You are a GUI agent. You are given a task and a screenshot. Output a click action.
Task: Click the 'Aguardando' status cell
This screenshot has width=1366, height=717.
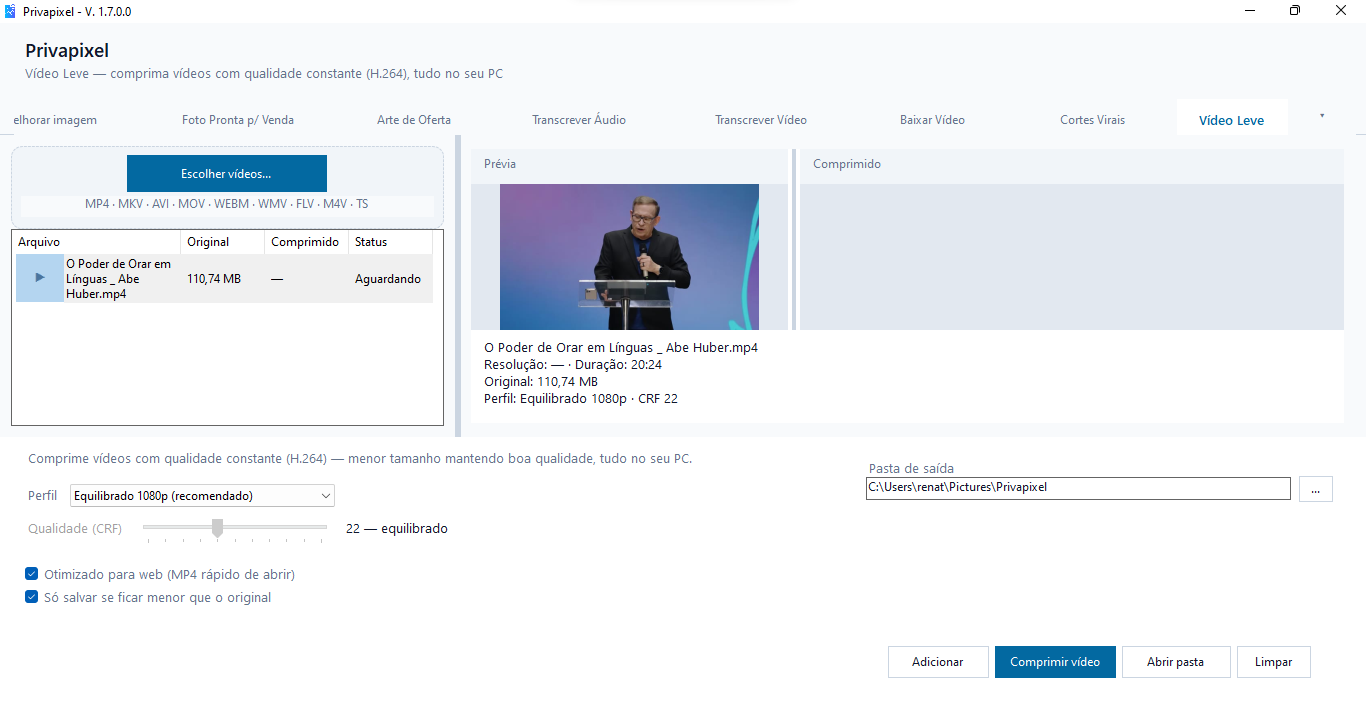[x=388, y=279]
